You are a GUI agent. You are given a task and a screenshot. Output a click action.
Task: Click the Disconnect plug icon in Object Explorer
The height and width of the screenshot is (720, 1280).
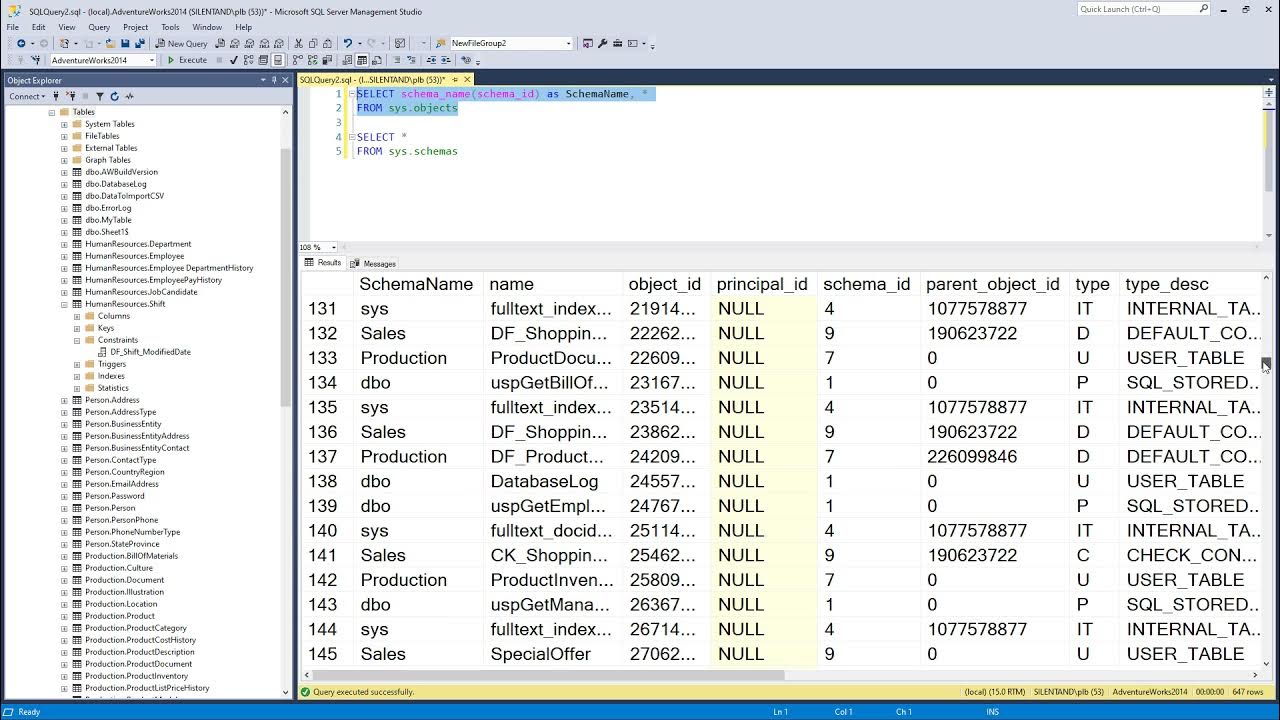coord(73,96)
